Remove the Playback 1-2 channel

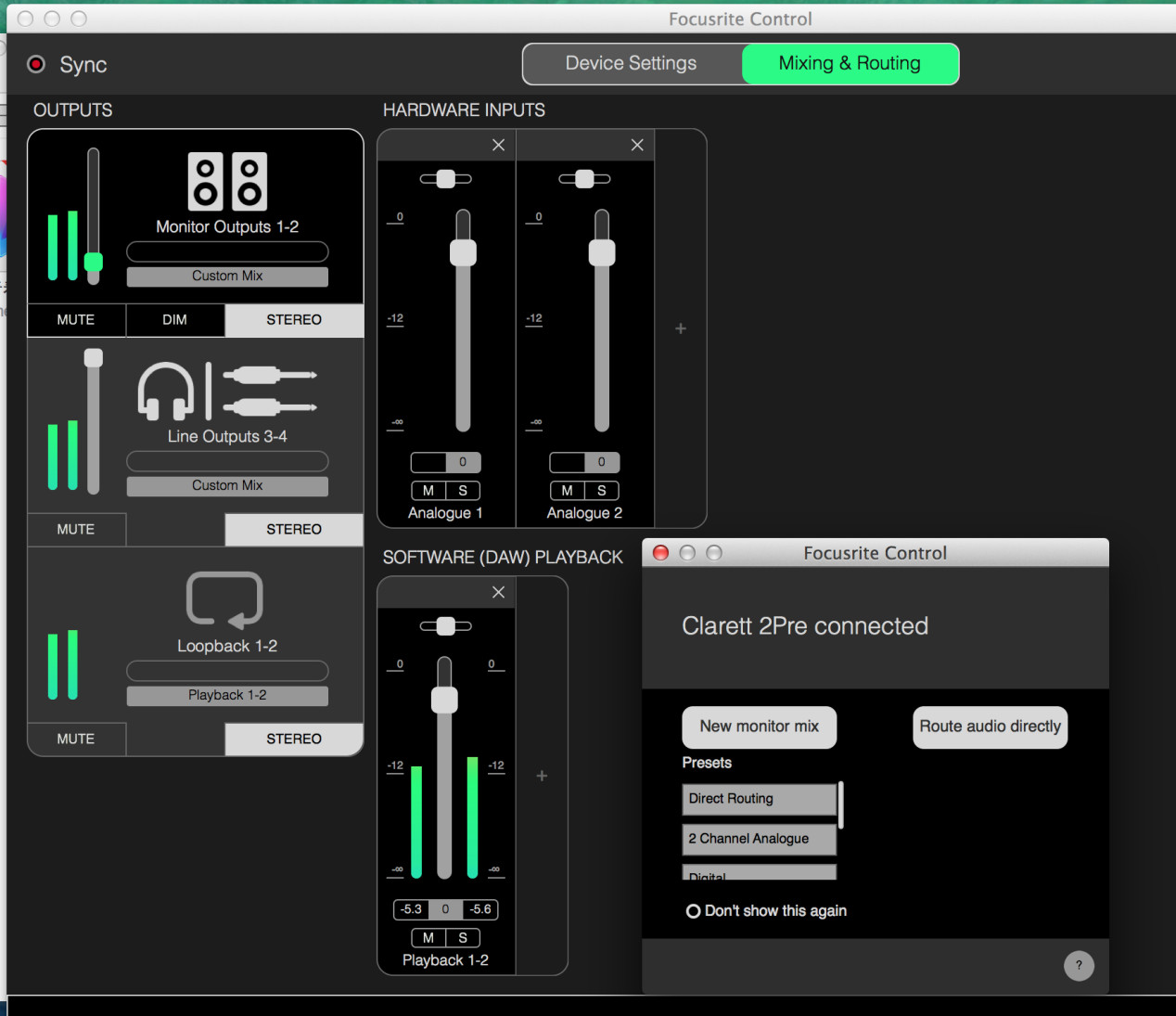(498, 592)
